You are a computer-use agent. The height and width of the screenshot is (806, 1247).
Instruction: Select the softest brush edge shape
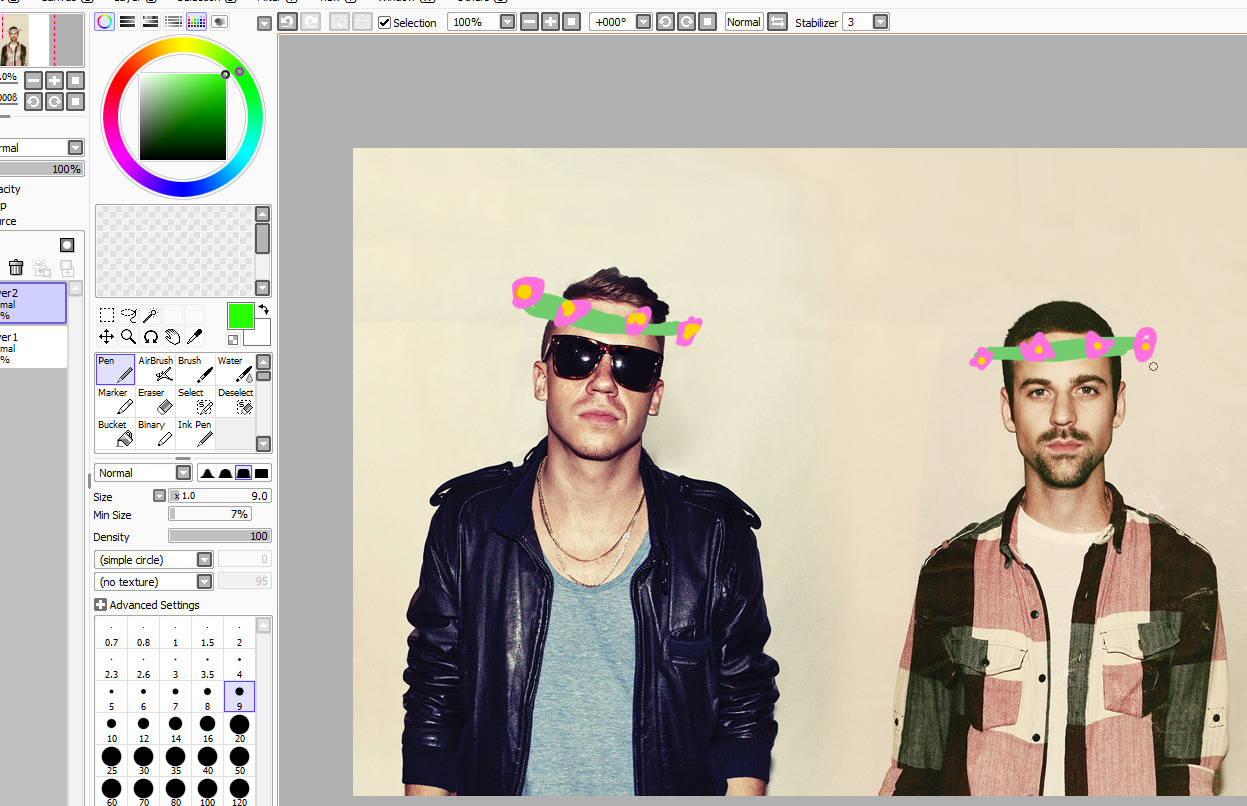pos(207,473)
